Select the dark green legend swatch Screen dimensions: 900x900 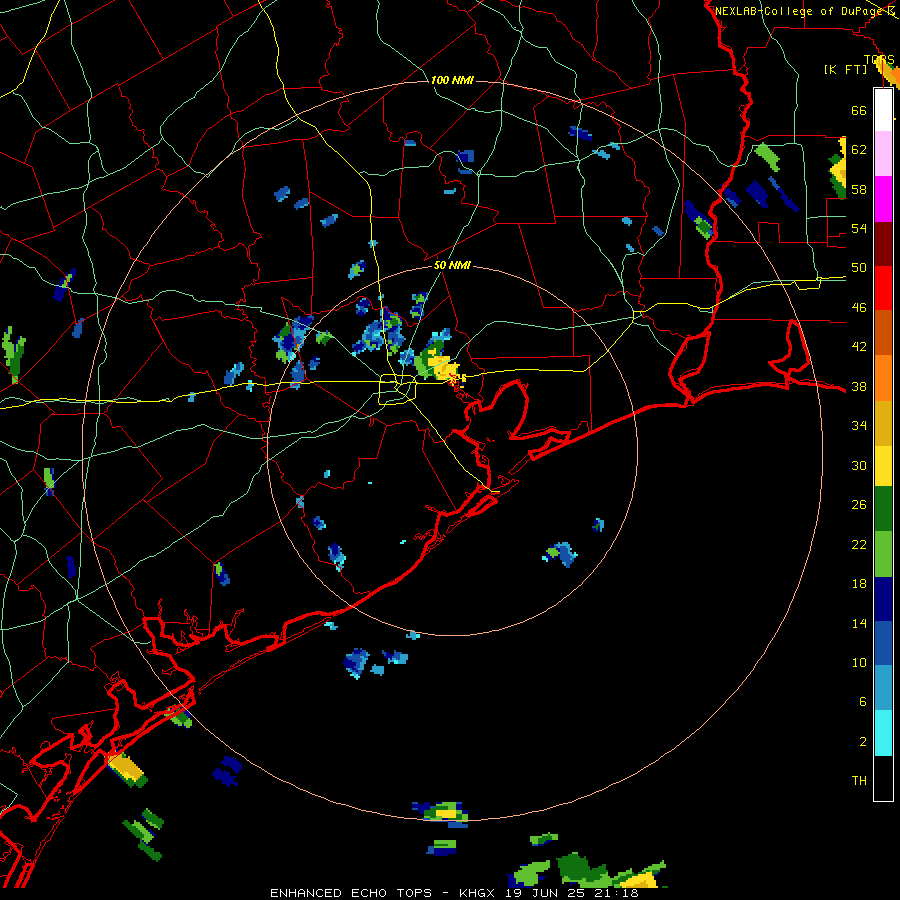[883, 509]
